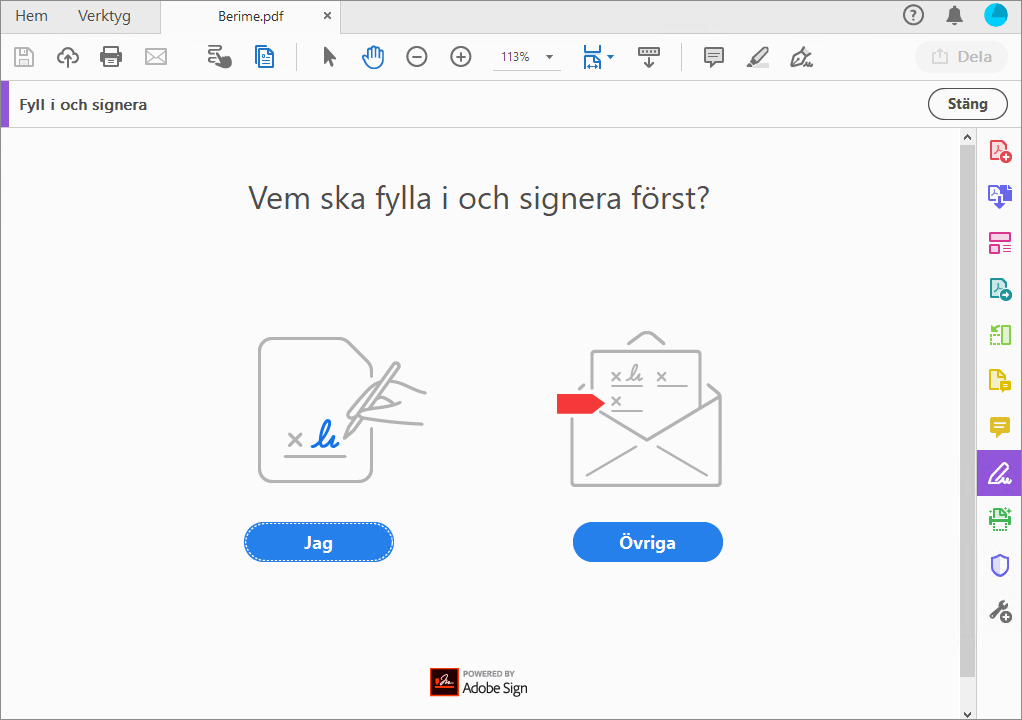Screen dimensions: 1022x720
Task: Save the PDF with the save icon
Action: (23, 57)
